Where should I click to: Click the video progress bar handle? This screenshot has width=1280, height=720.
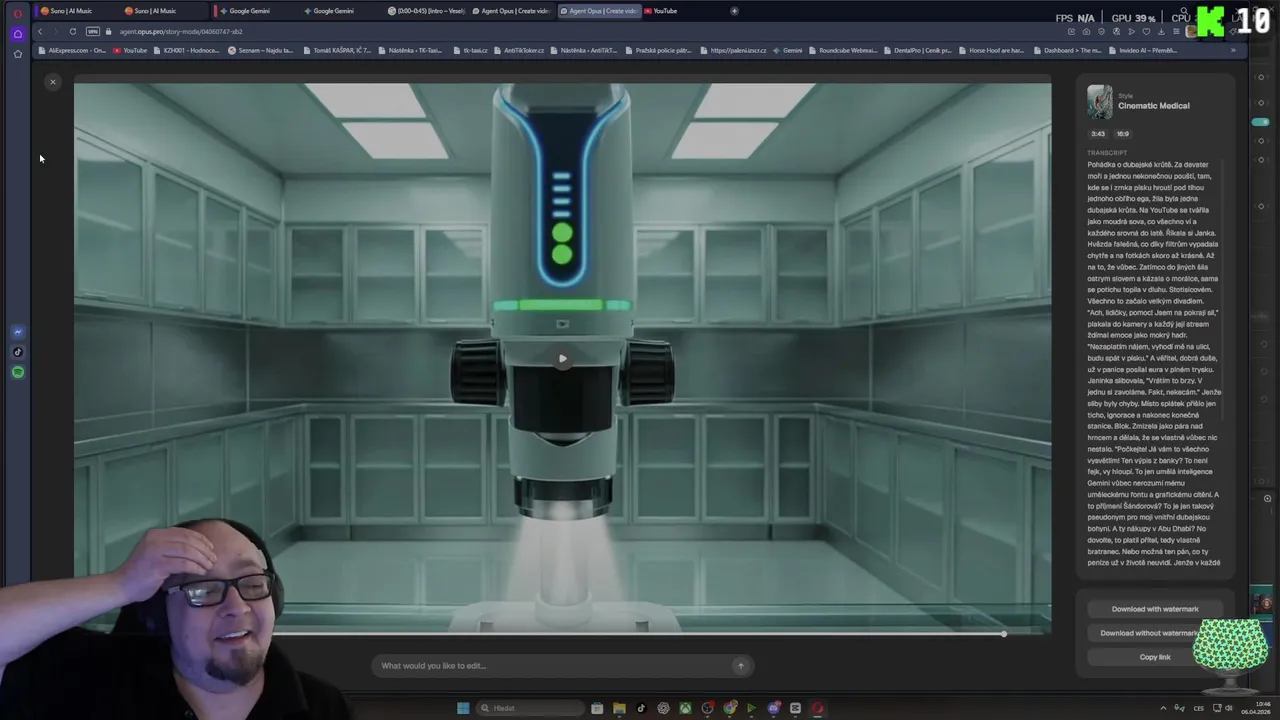click(x=1003, y=634)
